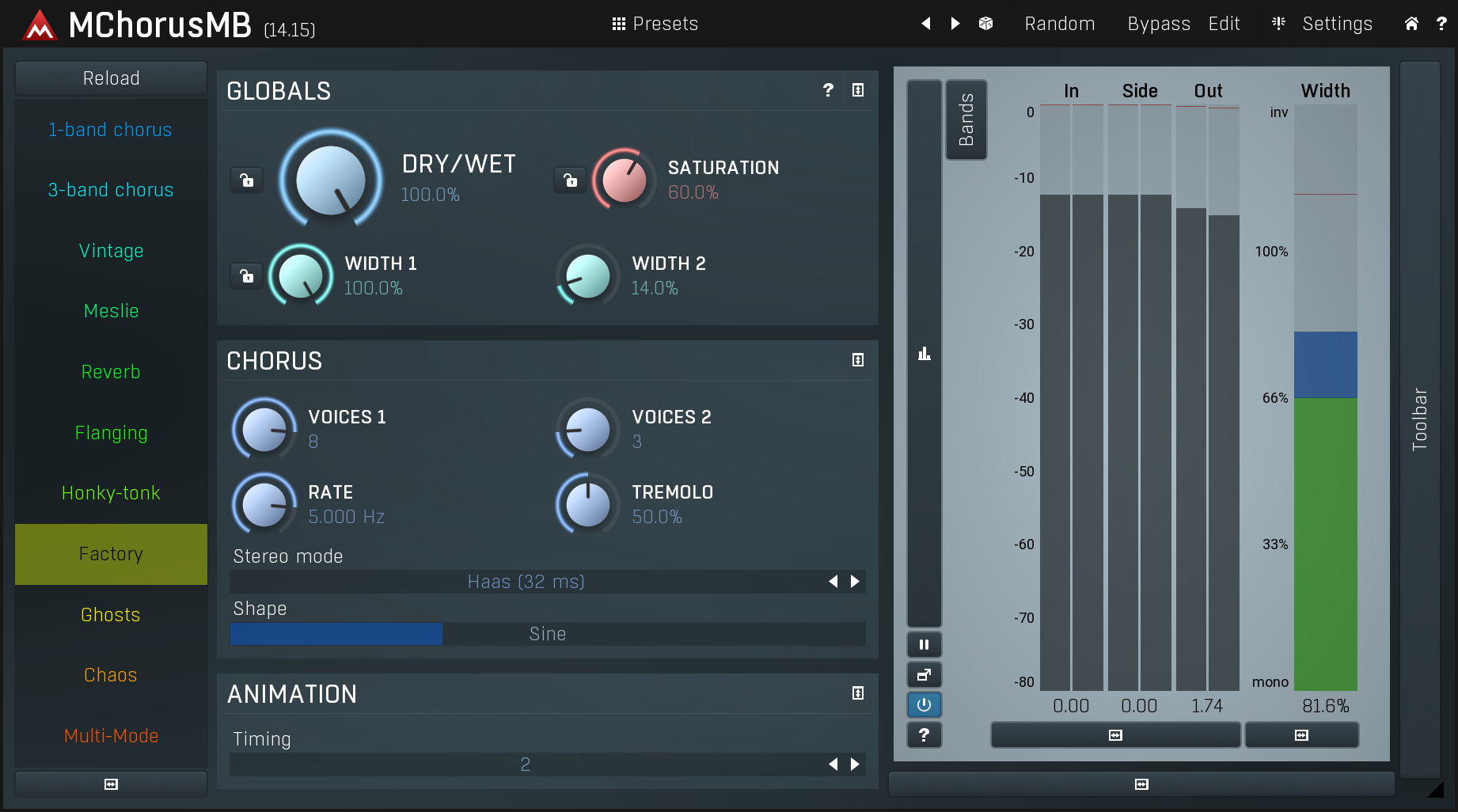Viewport: 1458px width, 812px height.
Task: Select next Stereo mode with right arrow
Action: coord(855,582)
